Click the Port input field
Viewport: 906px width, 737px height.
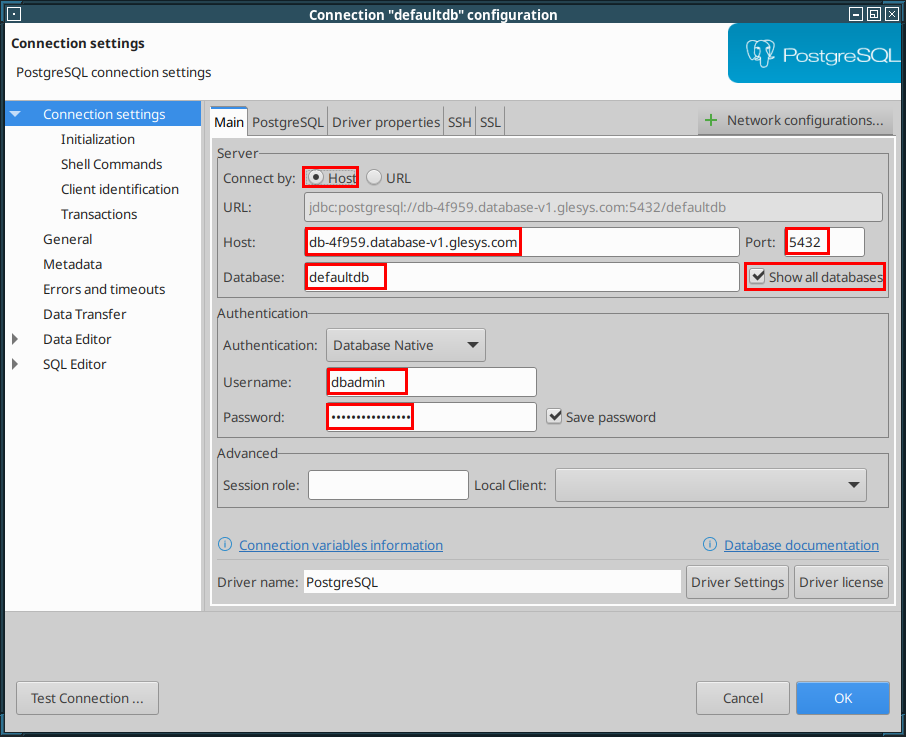pos(825,241)
